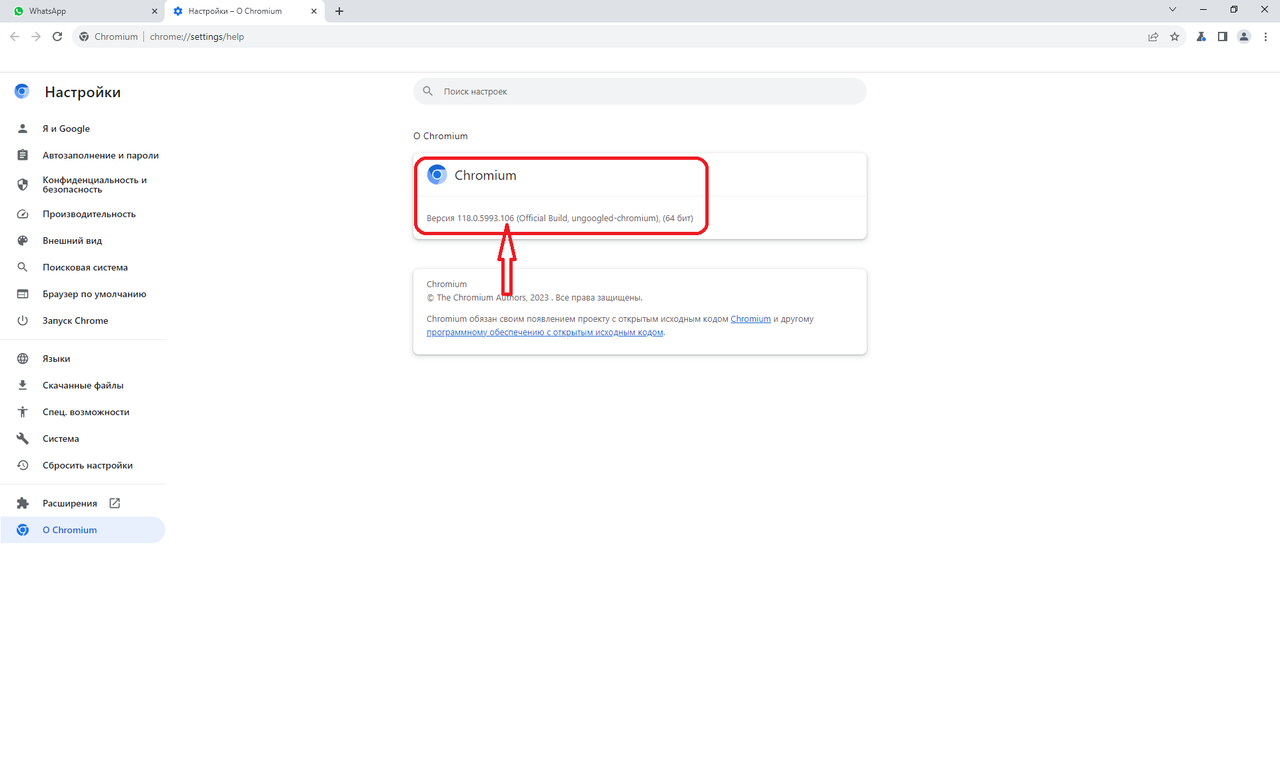Image resolution: width=1280 pixels, height=773 pixels.
Task: Open Языки settings section
Action: coord(83,358)
